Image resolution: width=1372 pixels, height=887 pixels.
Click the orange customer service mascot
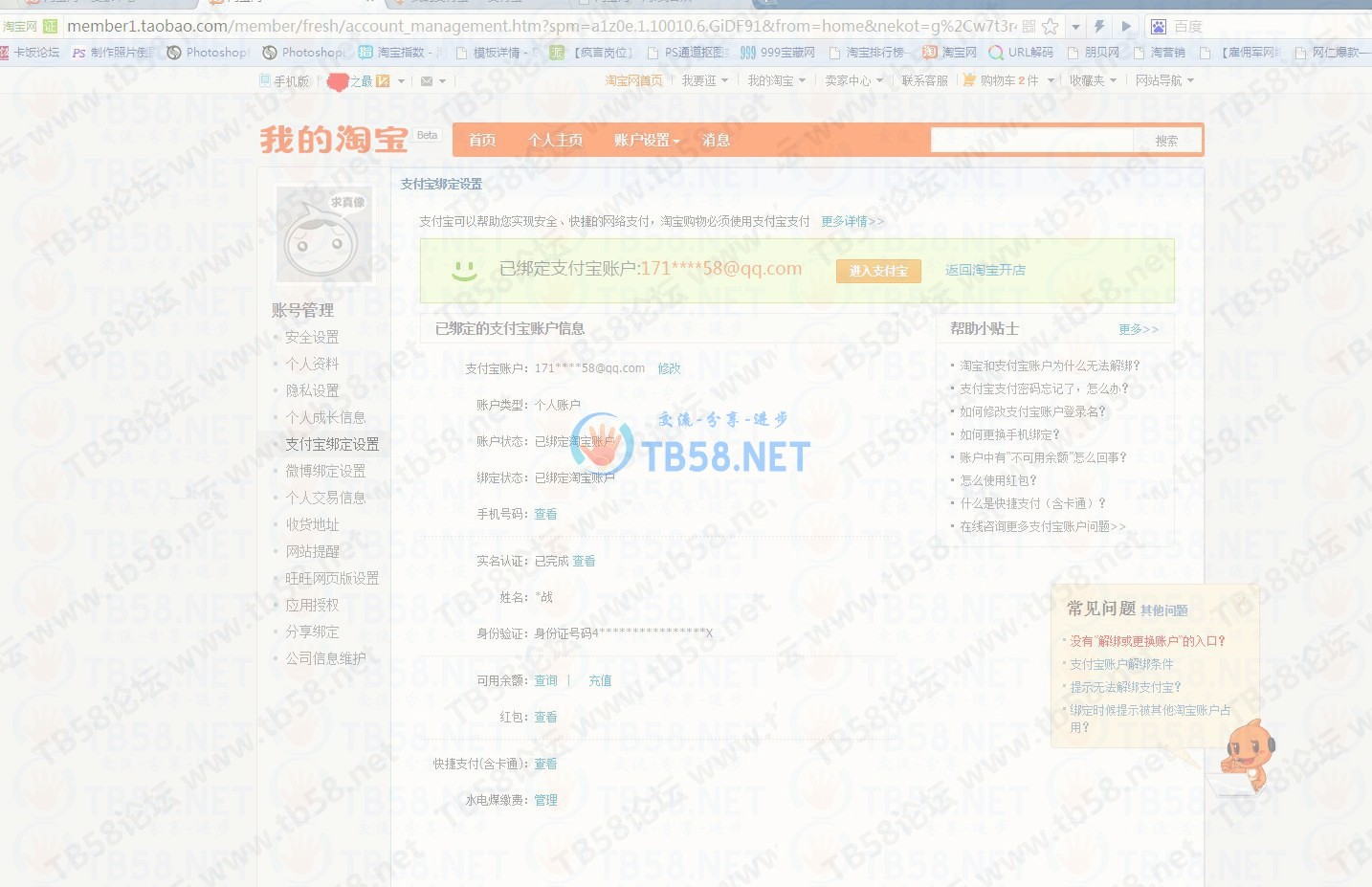(1248, 756)
